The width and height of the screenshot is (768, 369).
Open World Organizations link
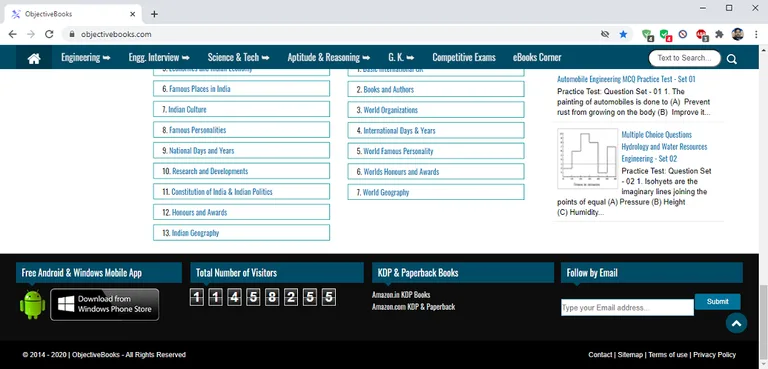point(391,110)
